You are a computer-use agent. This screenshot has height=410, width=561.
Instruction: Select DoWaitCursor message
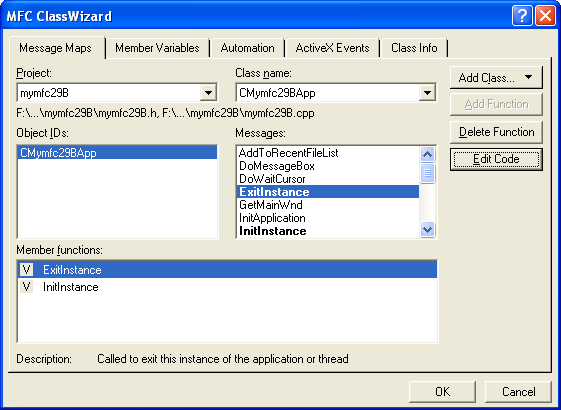coord(328,179)
